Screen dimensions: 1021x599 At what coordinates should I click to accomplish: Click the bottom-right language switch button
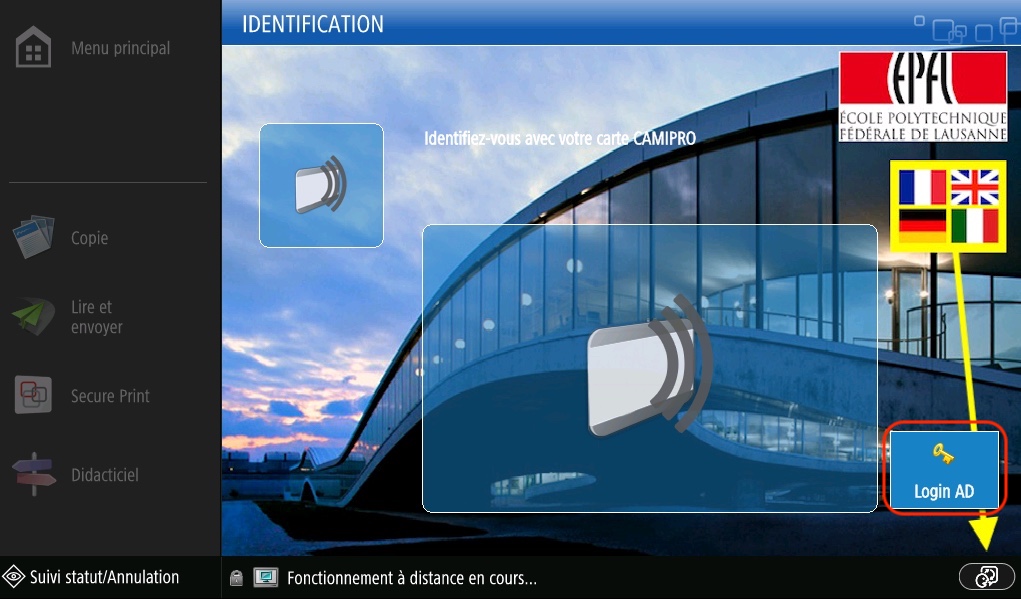[986, 577]
